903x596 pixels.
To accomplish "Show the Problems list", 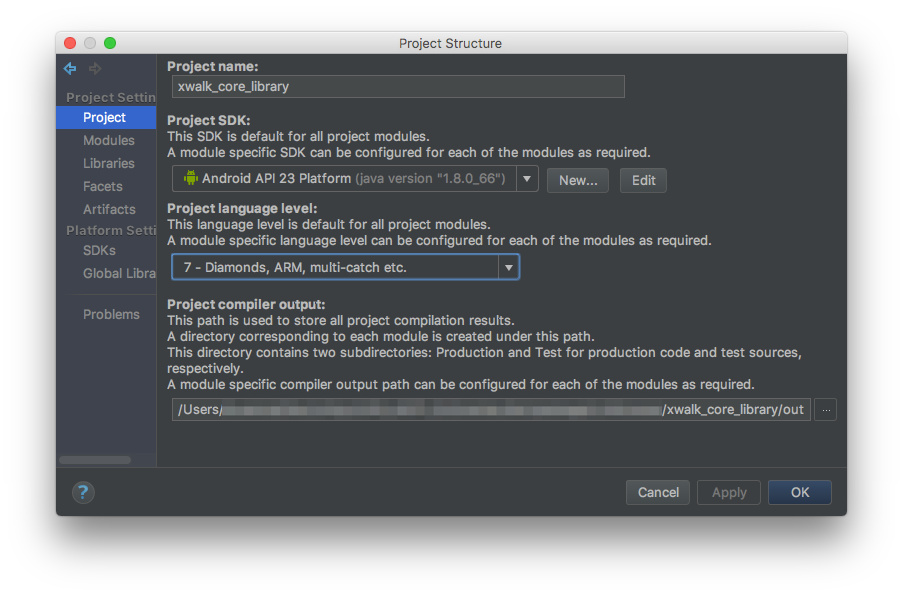I will coord(111,314).
